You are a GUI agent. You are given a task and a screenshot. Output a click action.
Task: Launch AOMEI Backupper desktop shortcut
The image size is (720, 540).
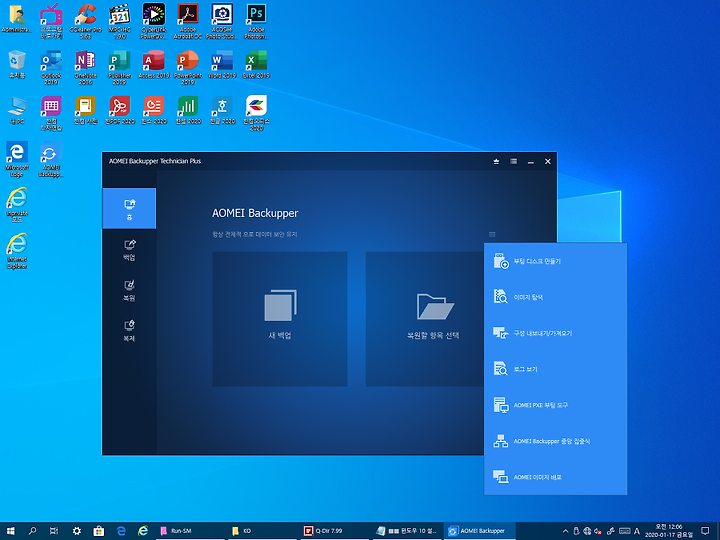tap(51, 159)
